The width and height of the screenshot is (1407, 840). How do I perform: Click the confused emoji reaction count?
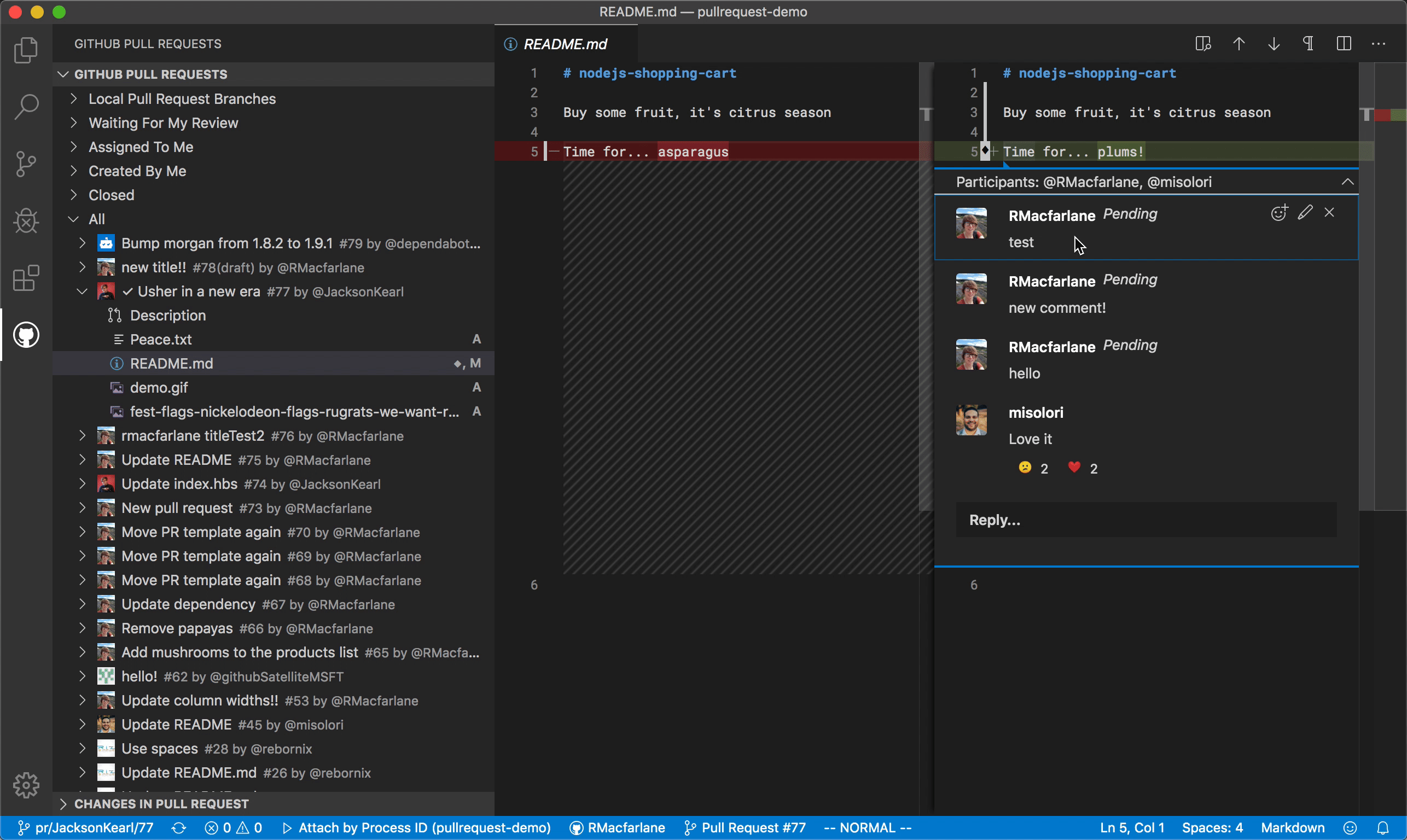[x=1033, y=468]
